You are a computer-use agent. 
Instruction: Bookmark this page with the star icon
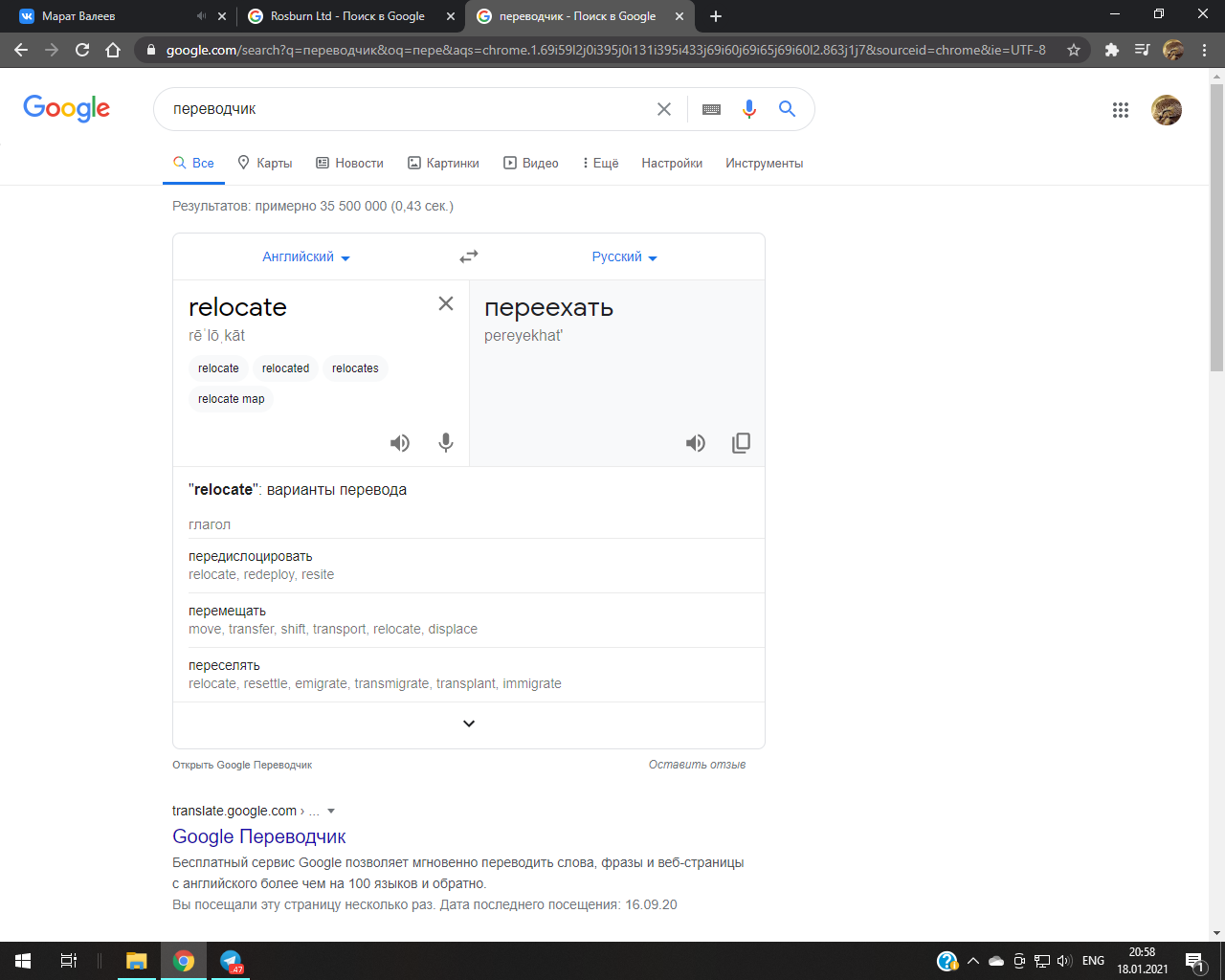pyautogui.click(x=1074, y=50)
